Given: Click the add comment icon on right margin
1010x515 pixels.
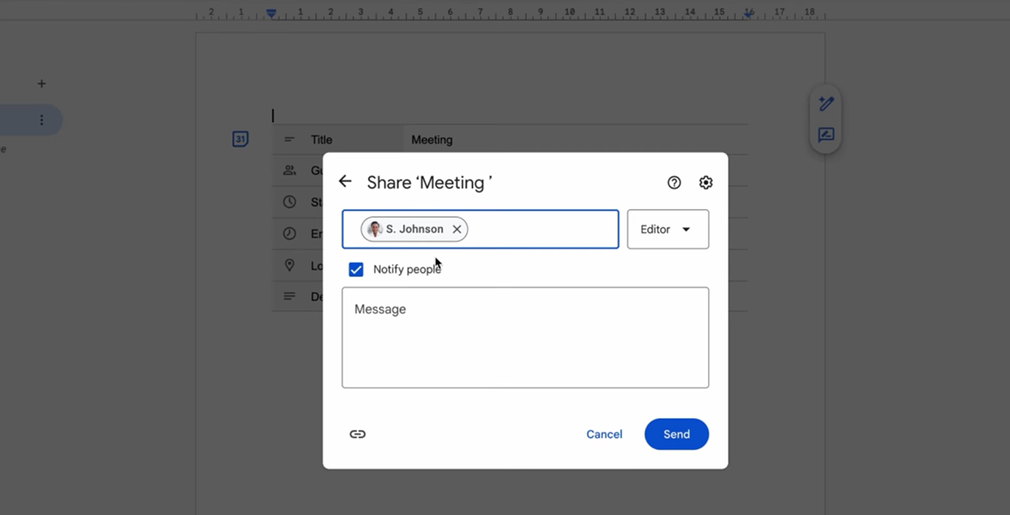Looking at the screenshot, I should click(826, 135).
